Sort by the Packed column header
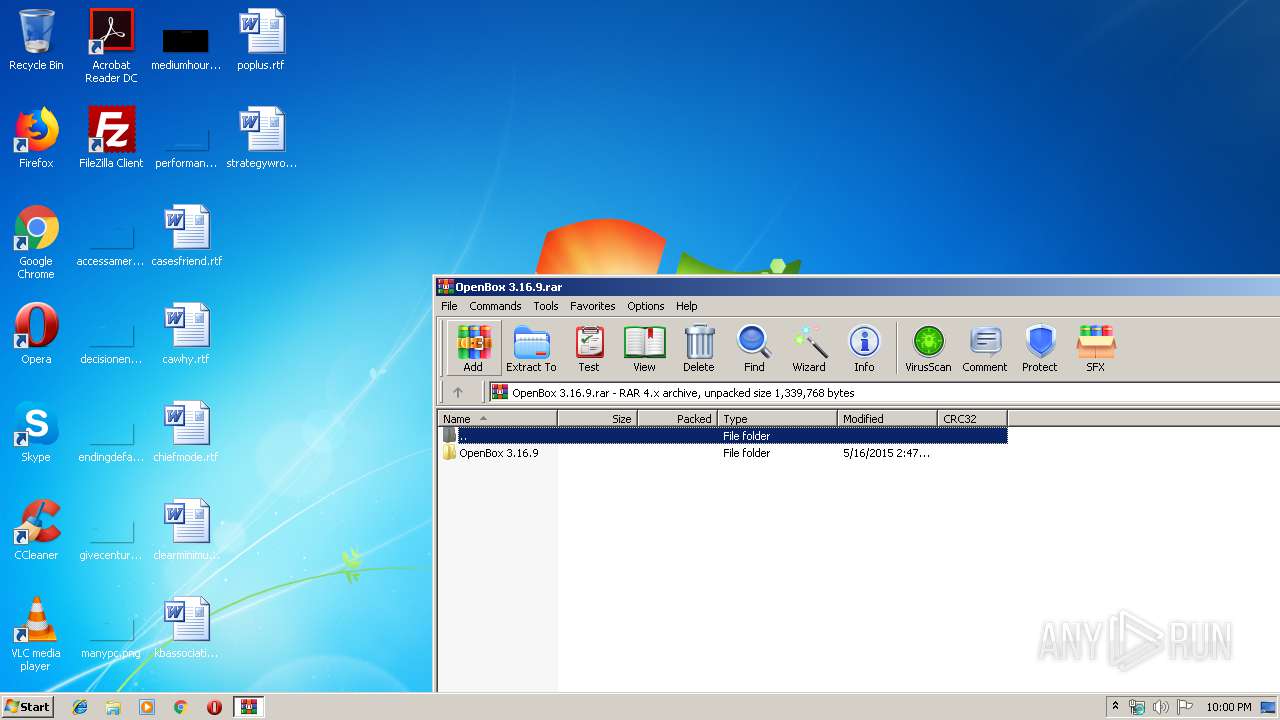 678,419
